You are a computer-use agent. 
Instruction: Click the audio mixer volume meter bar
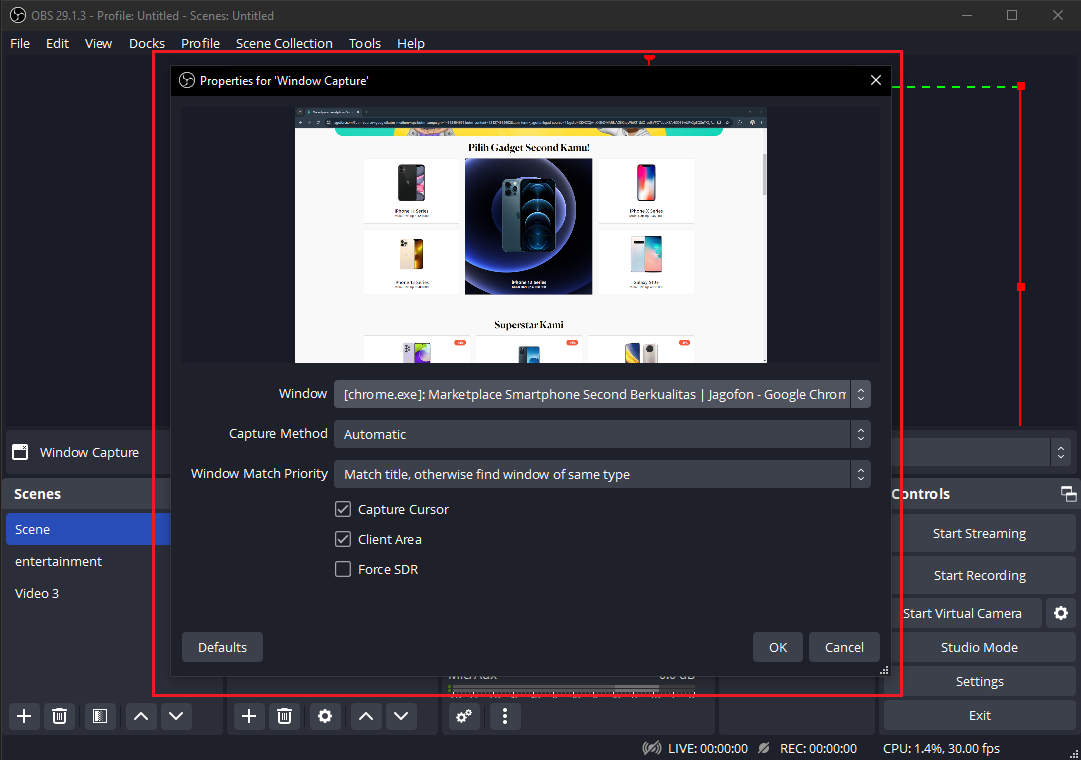pos(572,688)
